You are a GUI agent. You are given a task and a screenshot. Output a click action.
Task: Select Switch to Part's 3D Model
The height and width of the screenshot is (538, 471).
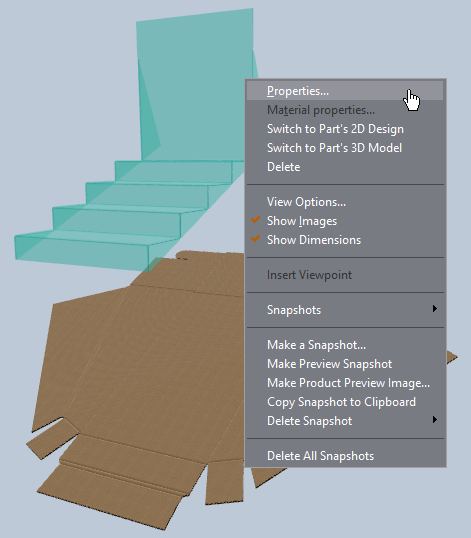(345, 148)
